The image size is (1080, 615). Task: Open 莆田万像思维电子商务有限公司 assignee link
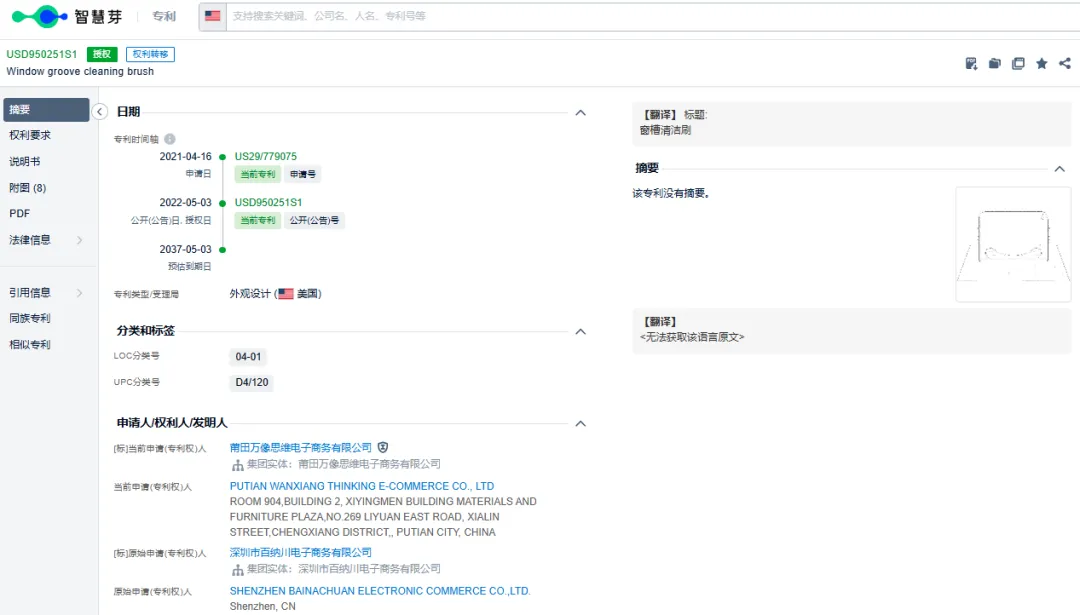pos(301,448)
